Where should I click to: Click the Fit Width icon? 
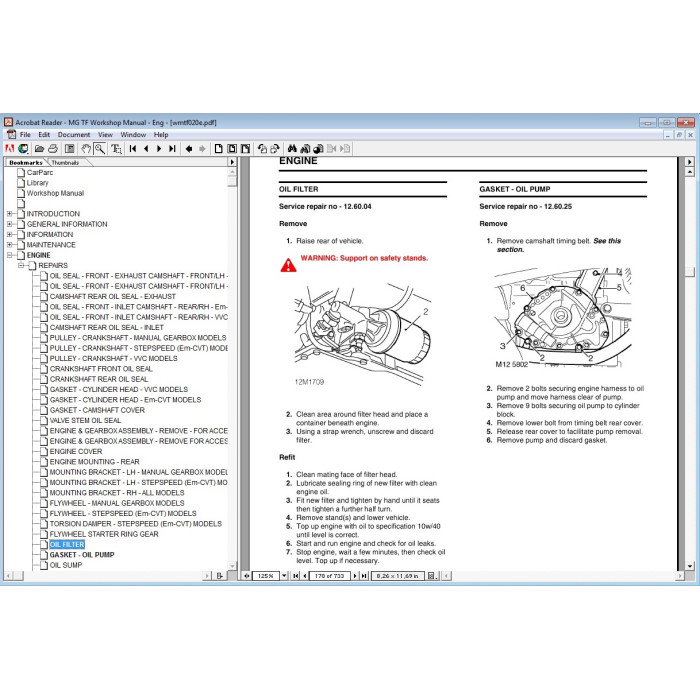tap(245, 149)
